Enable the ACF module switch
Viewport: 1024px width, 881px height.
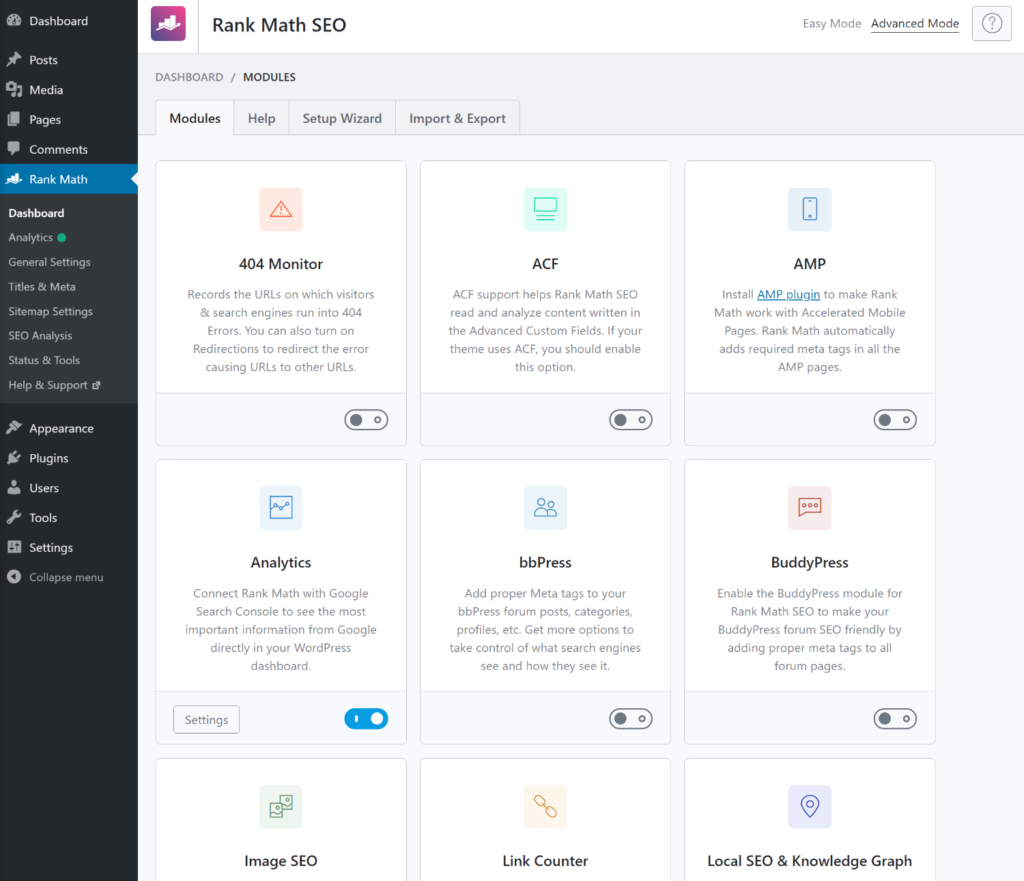[x=630, y=420]
